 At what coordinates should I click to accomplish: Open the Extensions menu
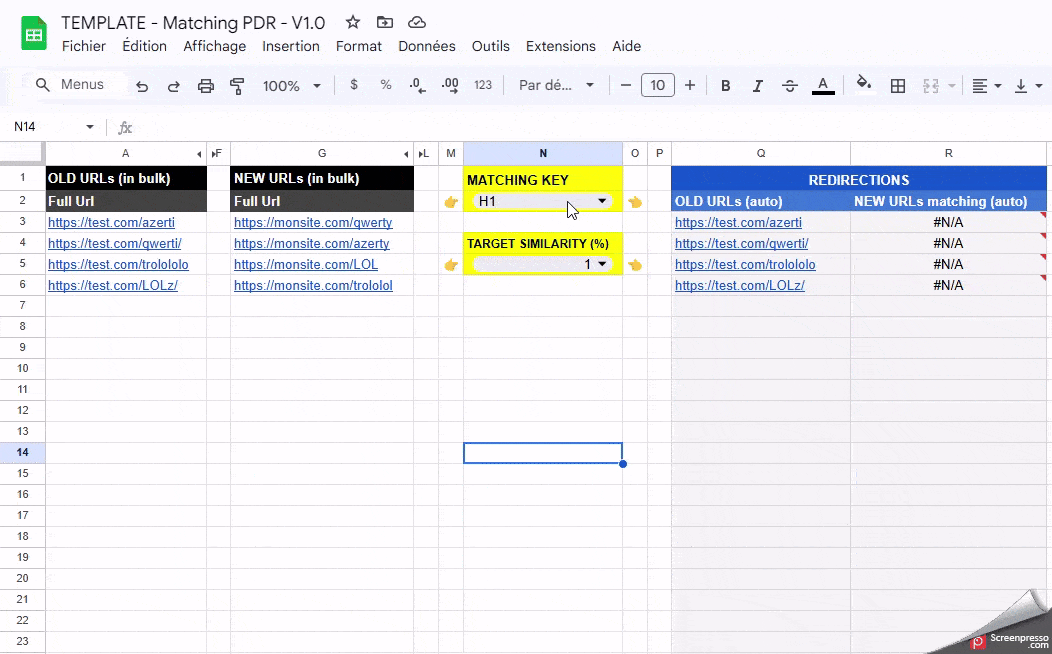pos(560,46)
